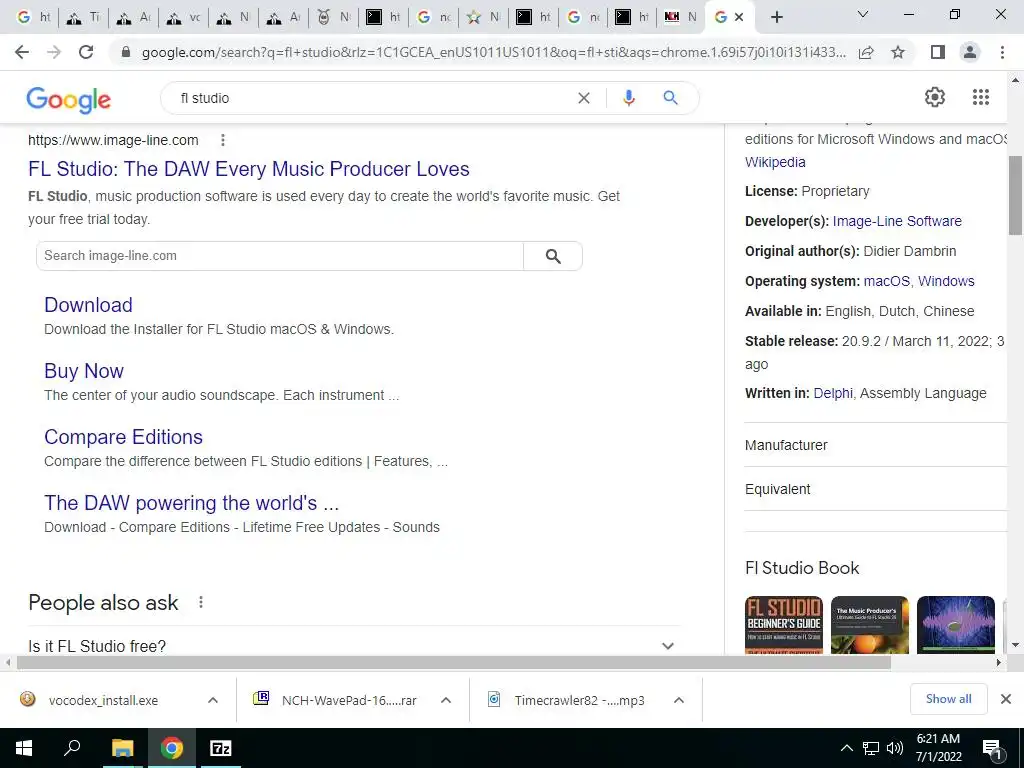Image resolution: width=1024 pixels, height=768 pixels.
Task: Open Chrome side panel
Action: point(938,52)
